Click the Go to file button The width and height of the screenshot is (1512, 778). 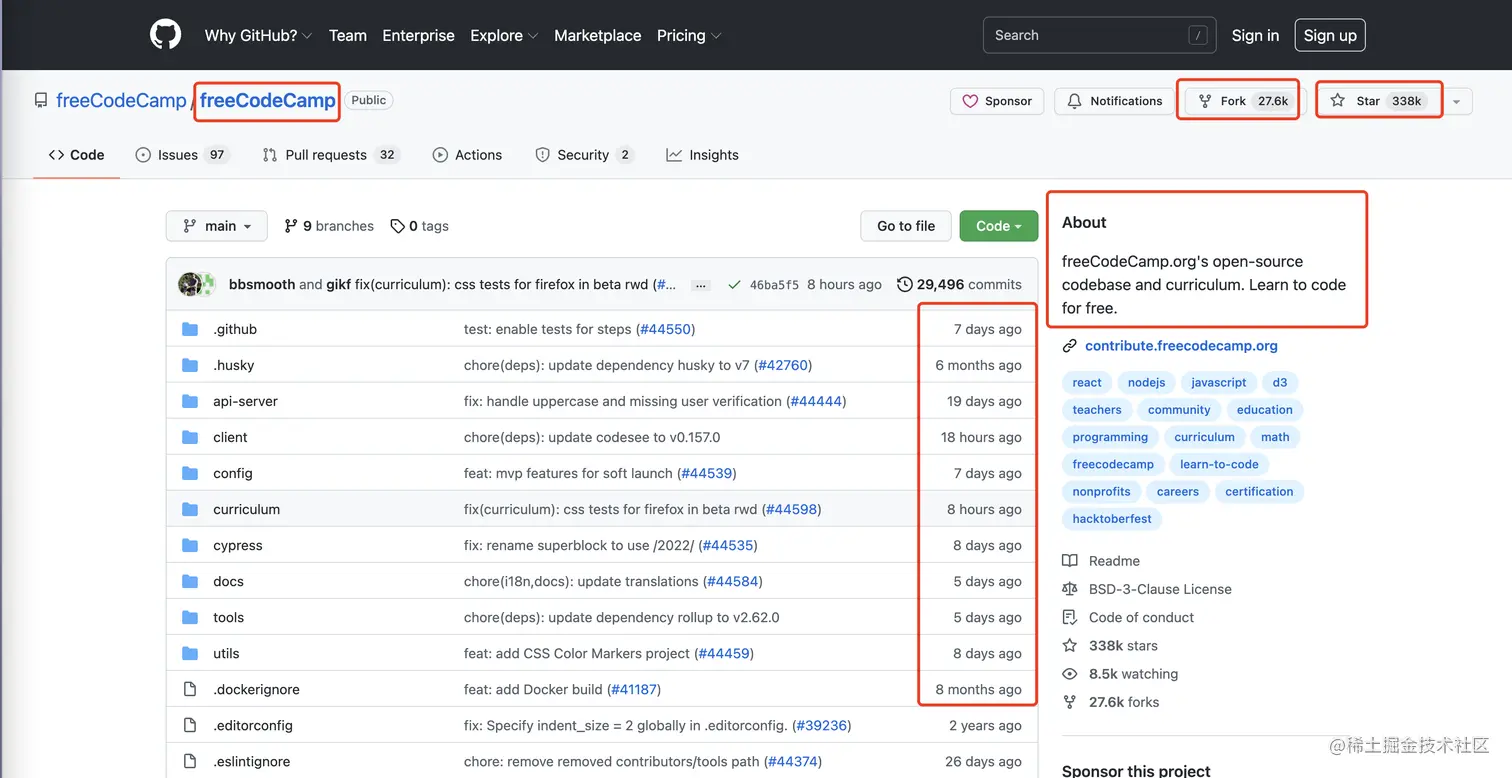(x=906, y=226)
